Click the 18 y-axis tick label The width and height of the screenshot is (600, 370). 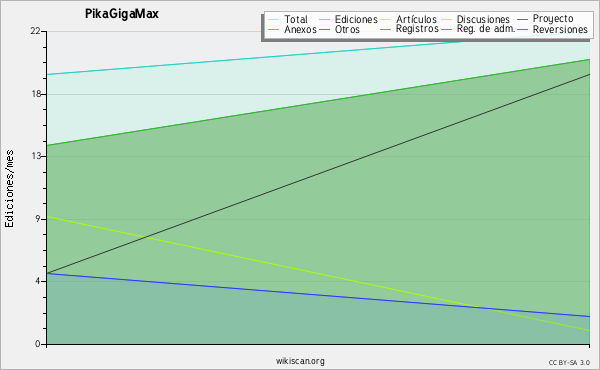(36, 94)
